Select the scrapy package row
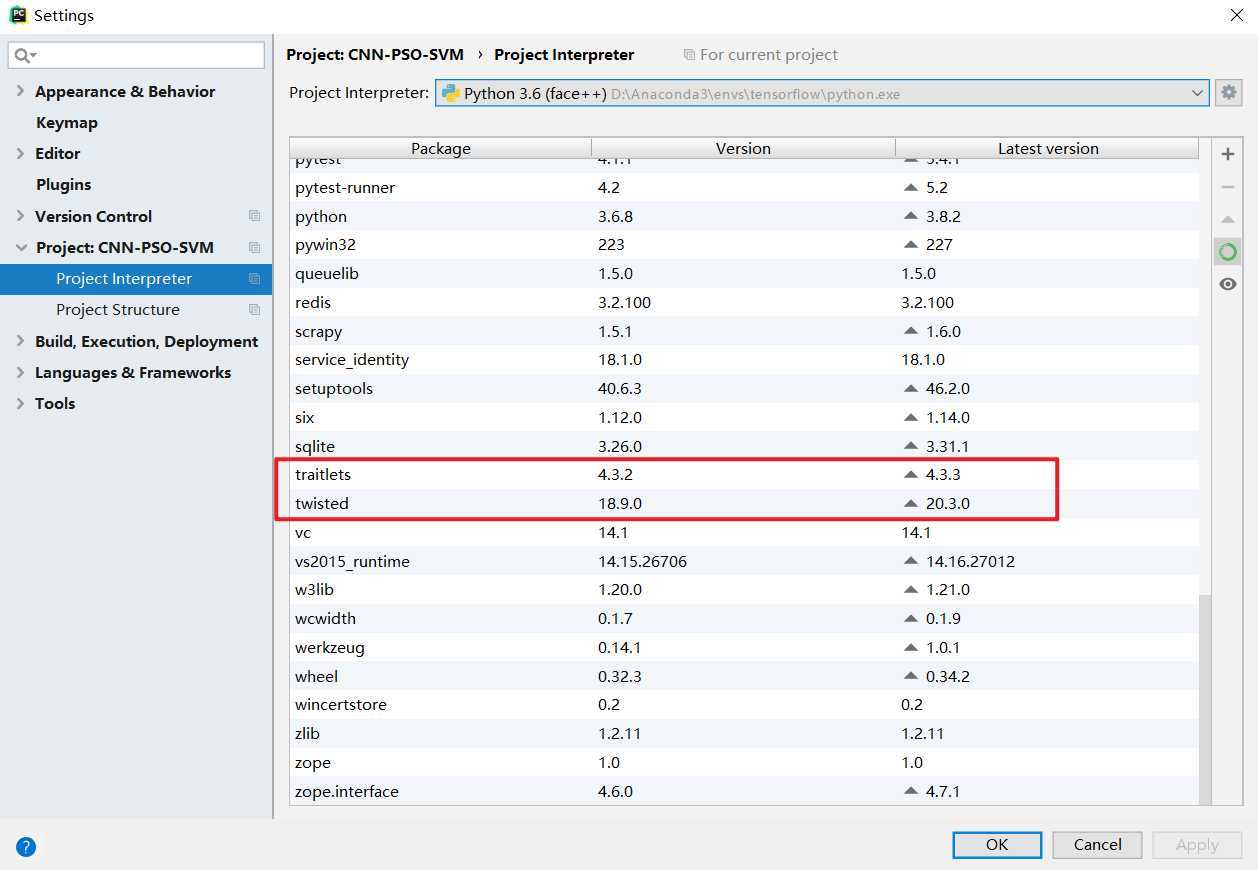 (x=745, y=332)
